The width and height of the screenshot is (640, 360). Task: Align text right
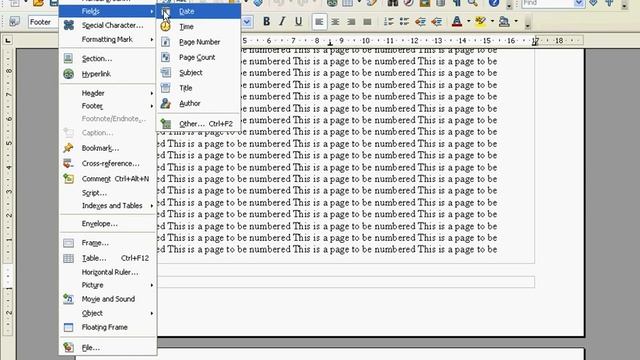click(351, 22)
